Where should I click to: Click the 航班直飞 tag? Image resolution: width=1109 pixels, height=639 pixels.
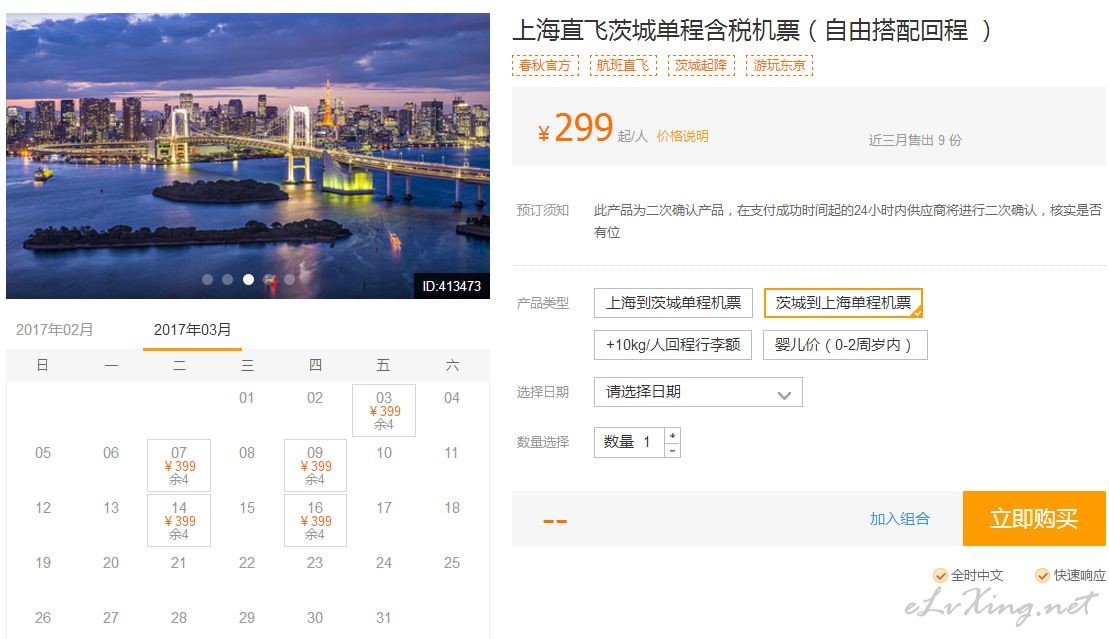(623, 66)
